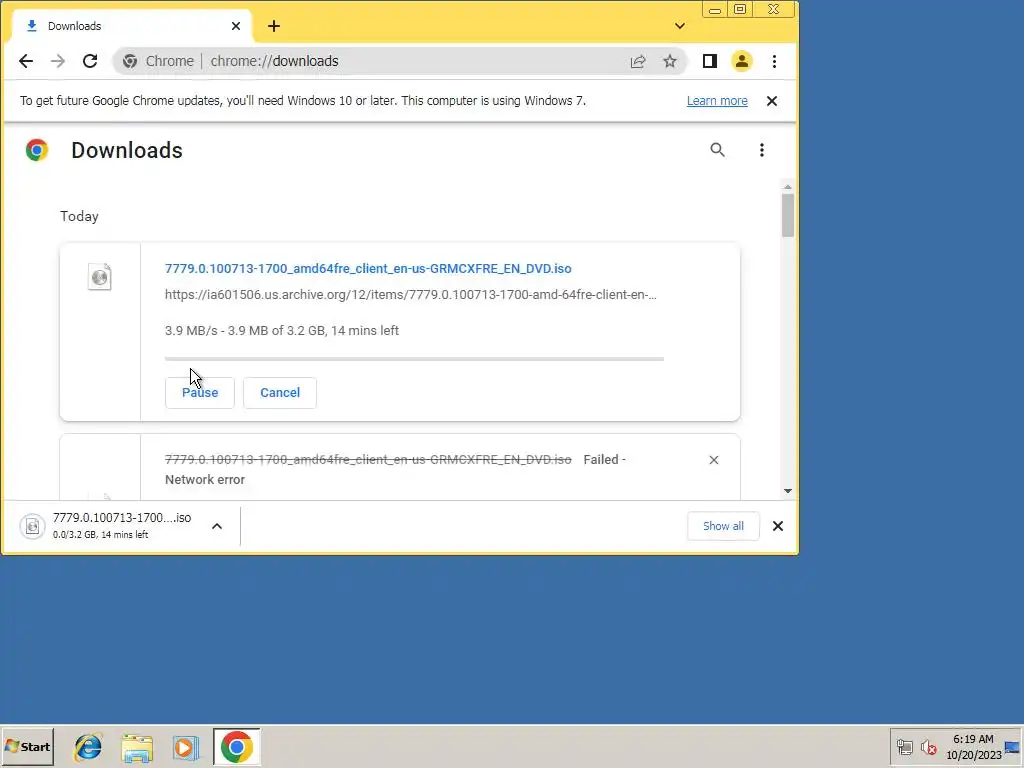Open network status tray icon
The height and width of the screenshot is (768, 1024).
pos(904,746)
